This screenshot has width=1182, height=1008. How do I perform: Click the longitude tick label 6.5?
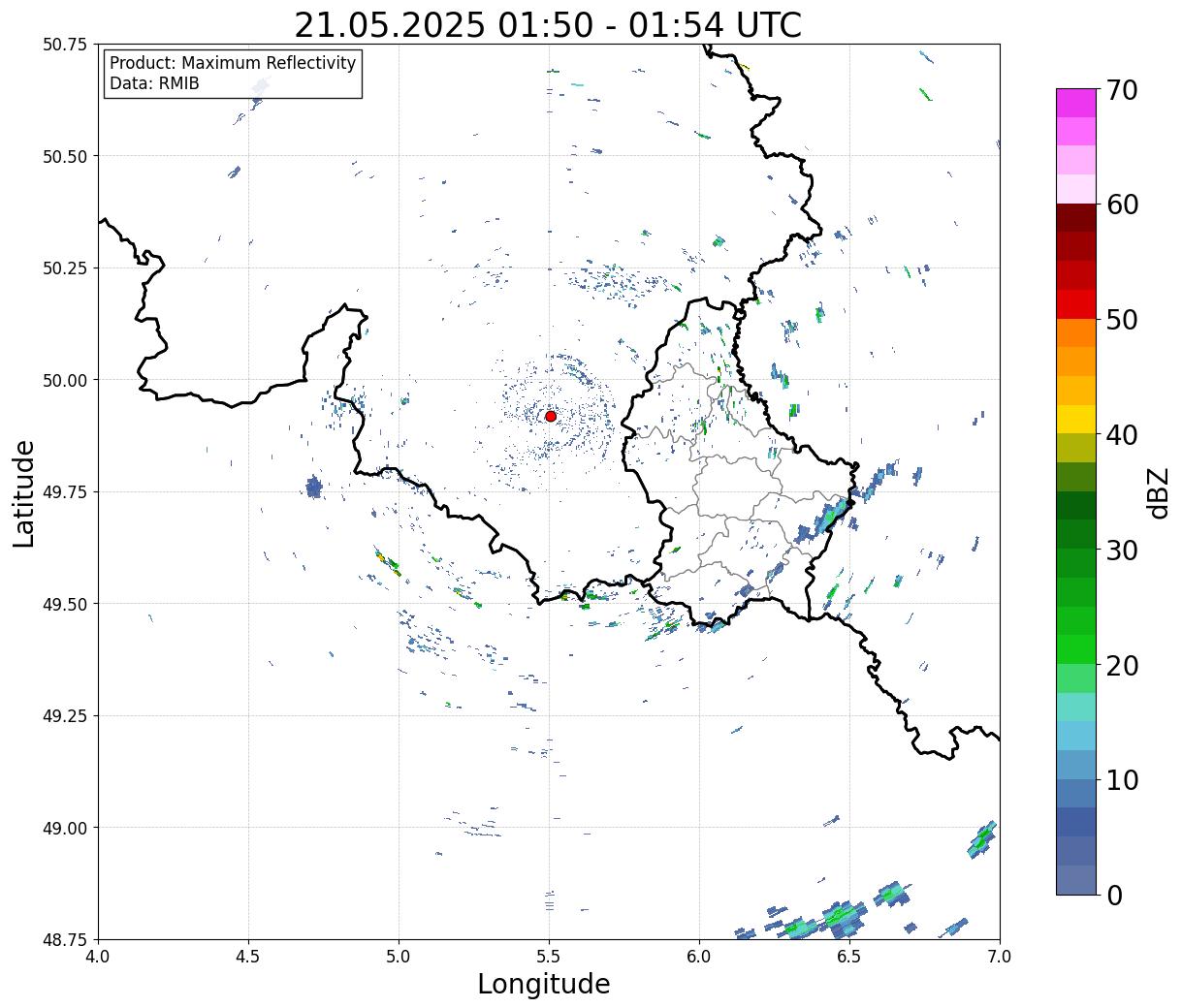pos(849,957)
